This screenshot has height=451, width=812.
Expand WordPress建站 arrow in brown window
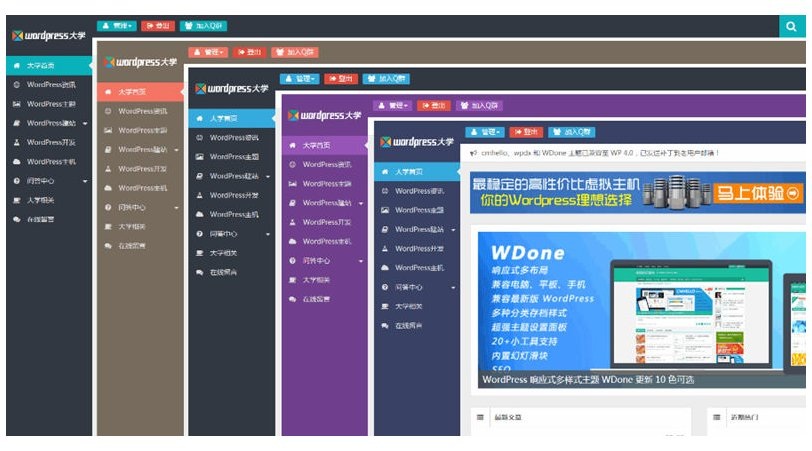176,150
